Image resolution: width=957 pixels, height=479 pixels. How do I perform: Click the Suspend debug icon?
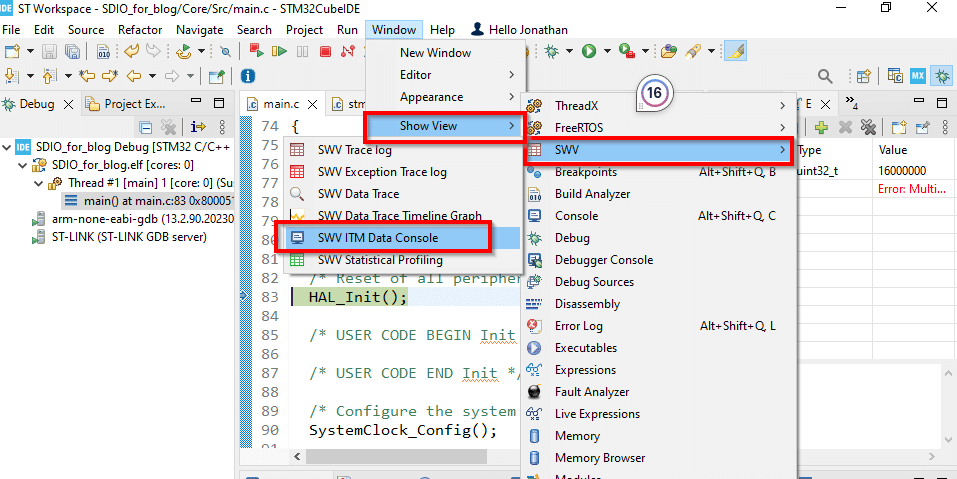click(302, 52)
